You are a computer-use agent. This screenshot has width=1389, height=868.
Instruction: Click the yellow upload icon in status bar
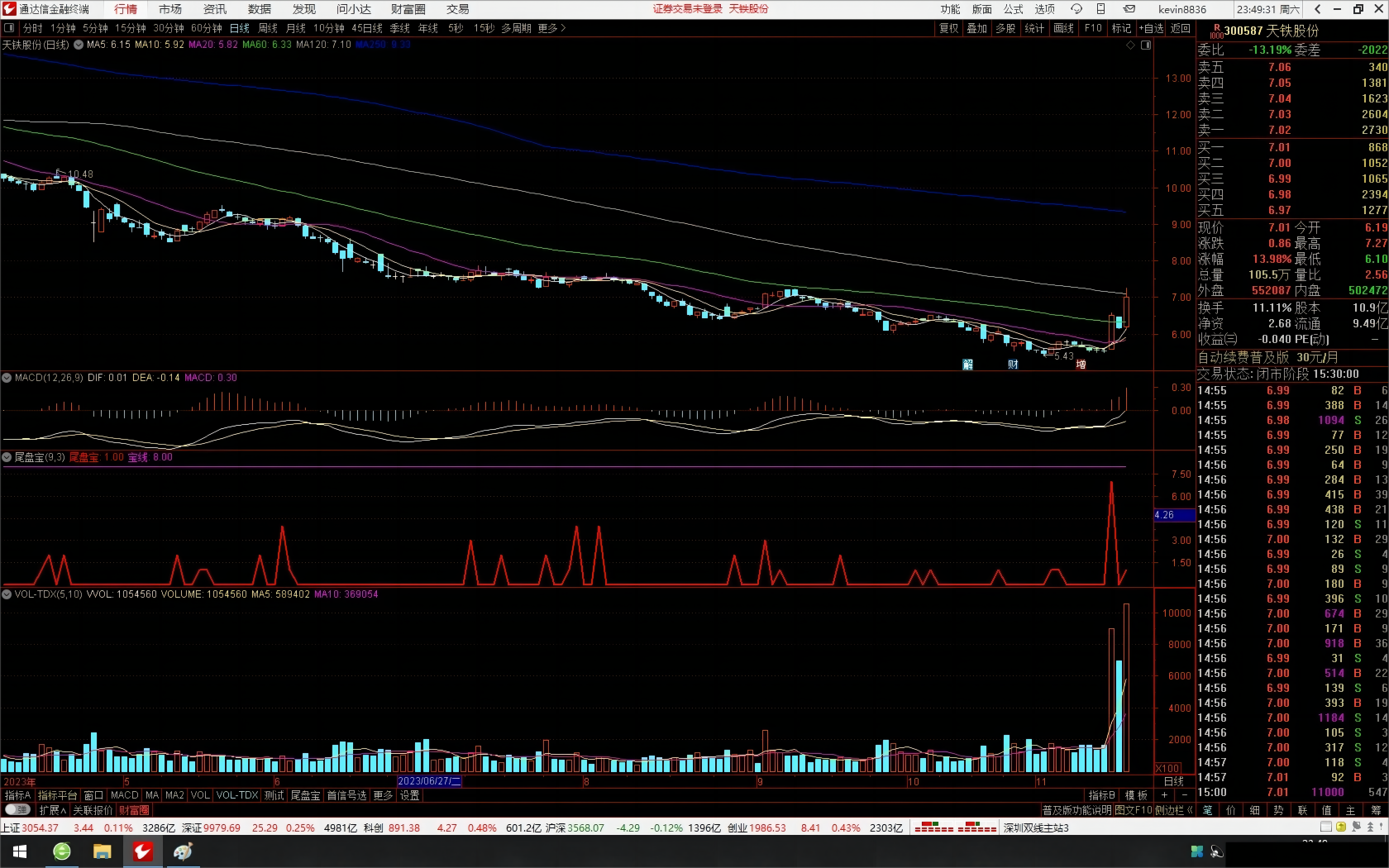pyautogui.click(x=1341, y=827)
